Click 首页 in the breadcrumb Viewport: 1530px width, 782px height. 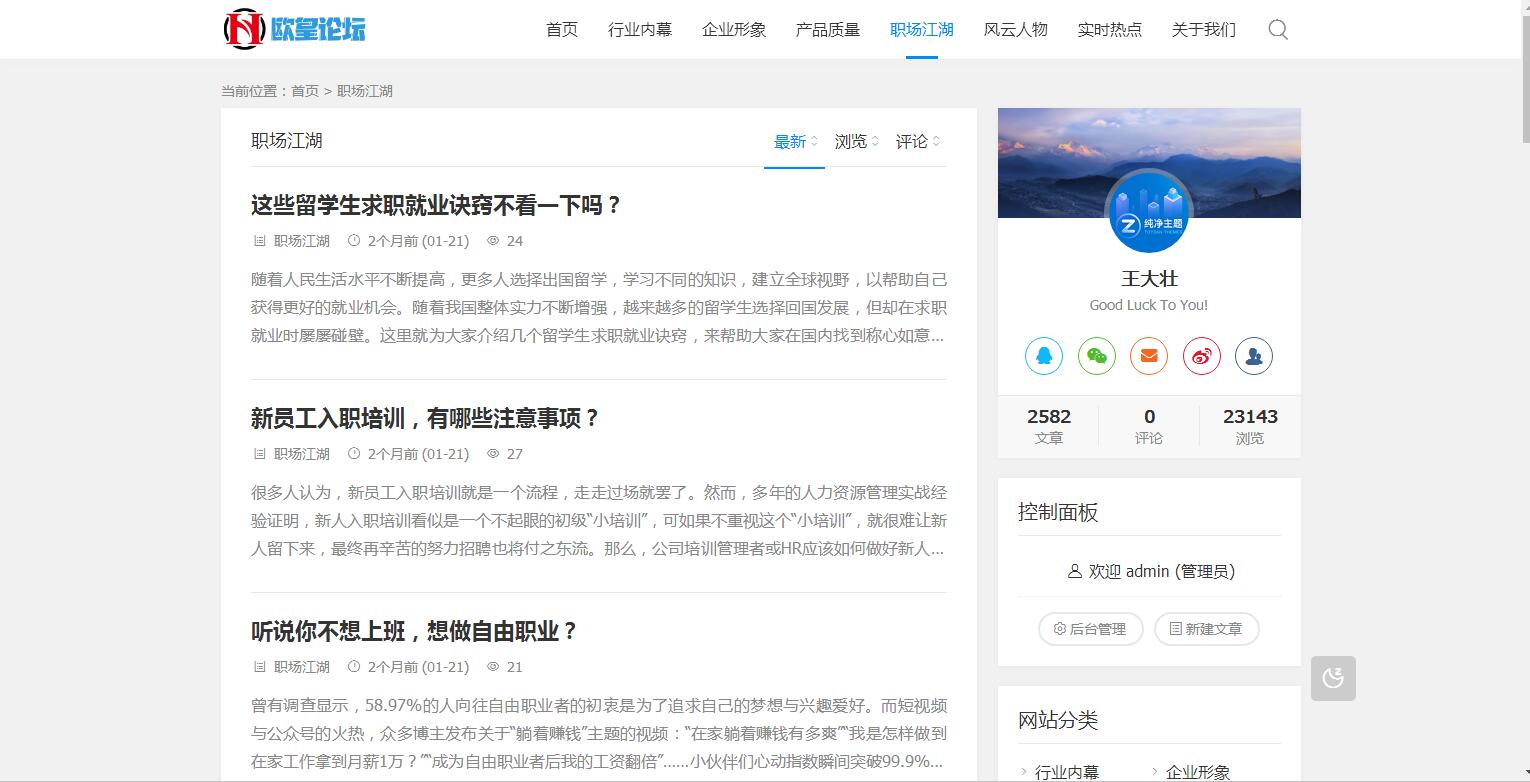305,91
